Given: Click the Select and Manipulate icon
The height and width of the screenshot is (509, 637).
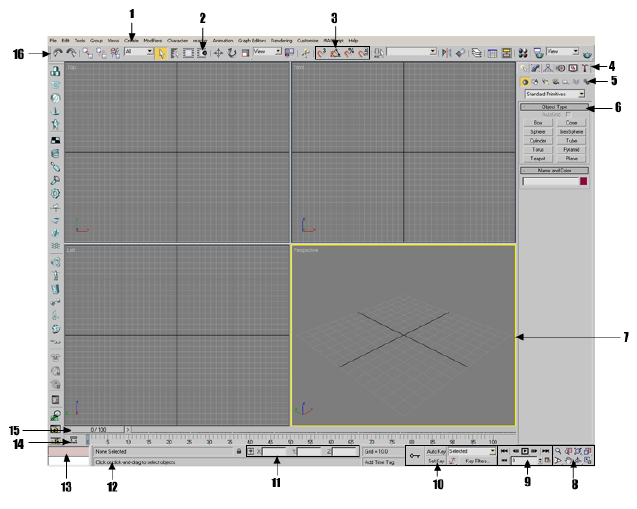Looking at the screenshot, I should (306, 53).
